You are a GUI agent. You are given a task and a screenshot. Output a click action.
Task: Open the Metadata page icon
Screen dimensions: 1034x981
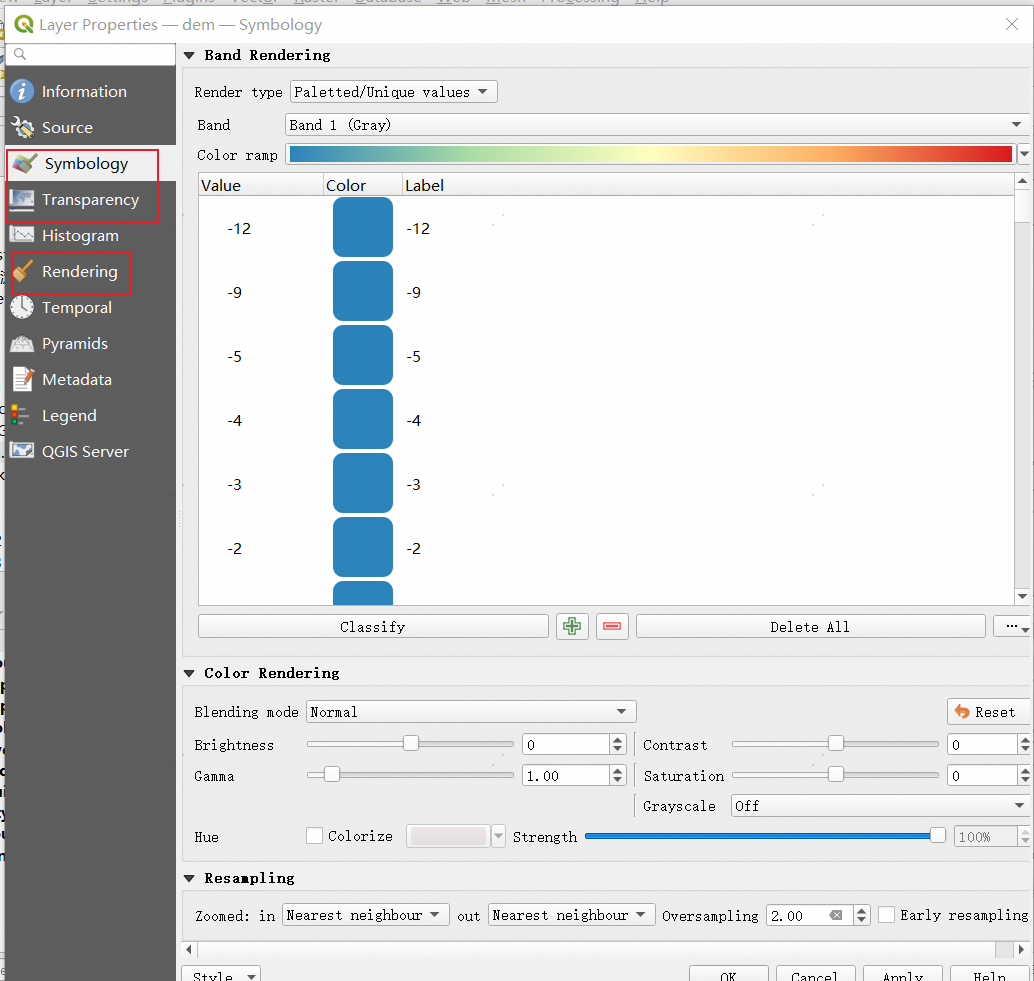click(x=22, y=379)
